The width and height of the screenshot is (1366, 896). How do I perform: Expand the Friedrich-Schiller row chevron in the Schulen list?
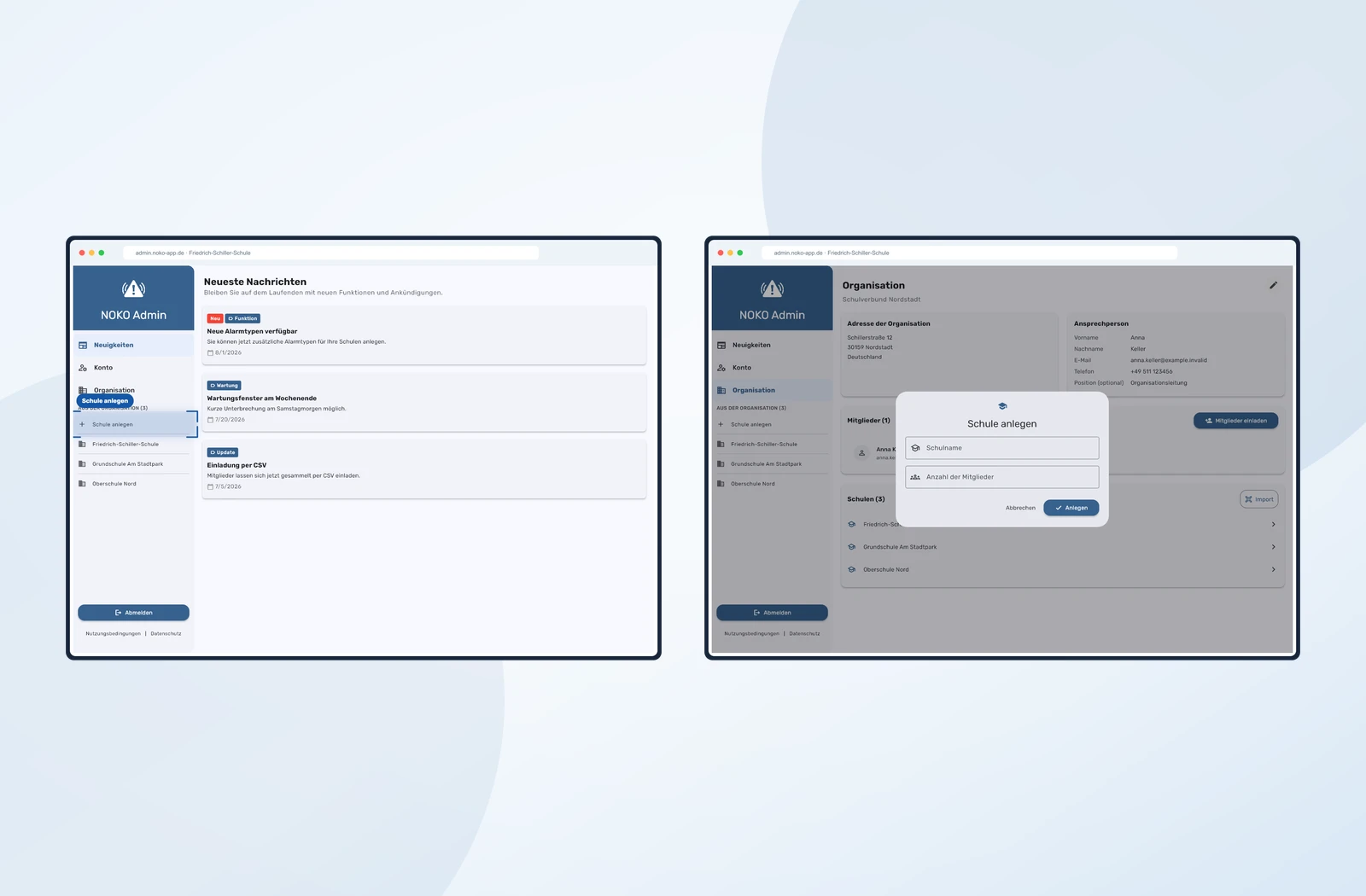pos(1273,525)
